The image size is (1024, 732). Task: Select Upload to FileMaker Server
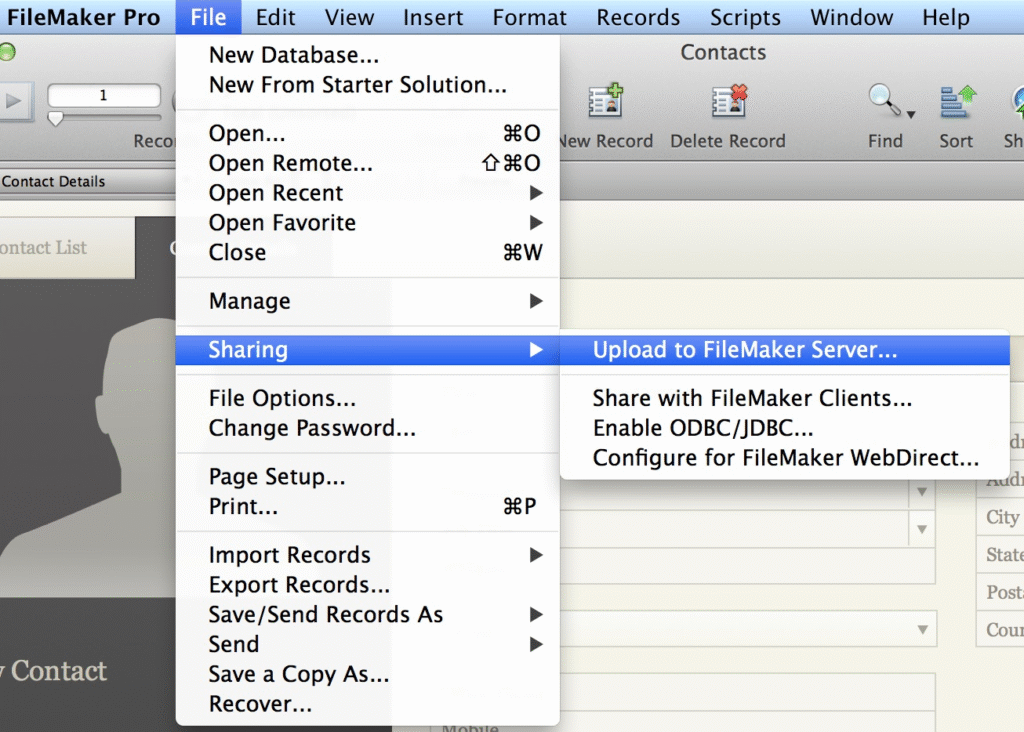coord(745,350)
